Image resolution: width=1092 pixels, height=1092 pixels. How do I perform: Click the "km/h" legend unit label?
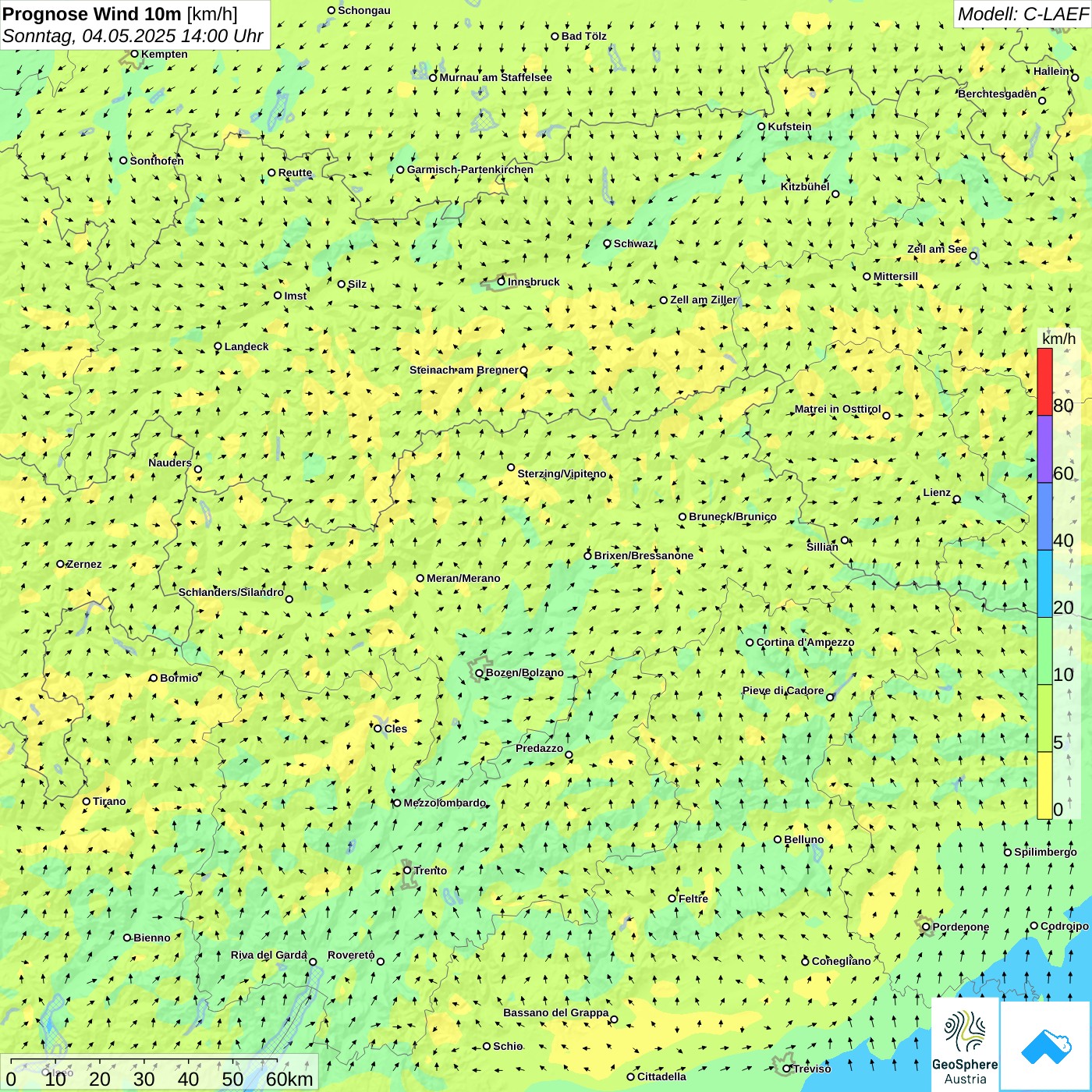coord(1058,339)
